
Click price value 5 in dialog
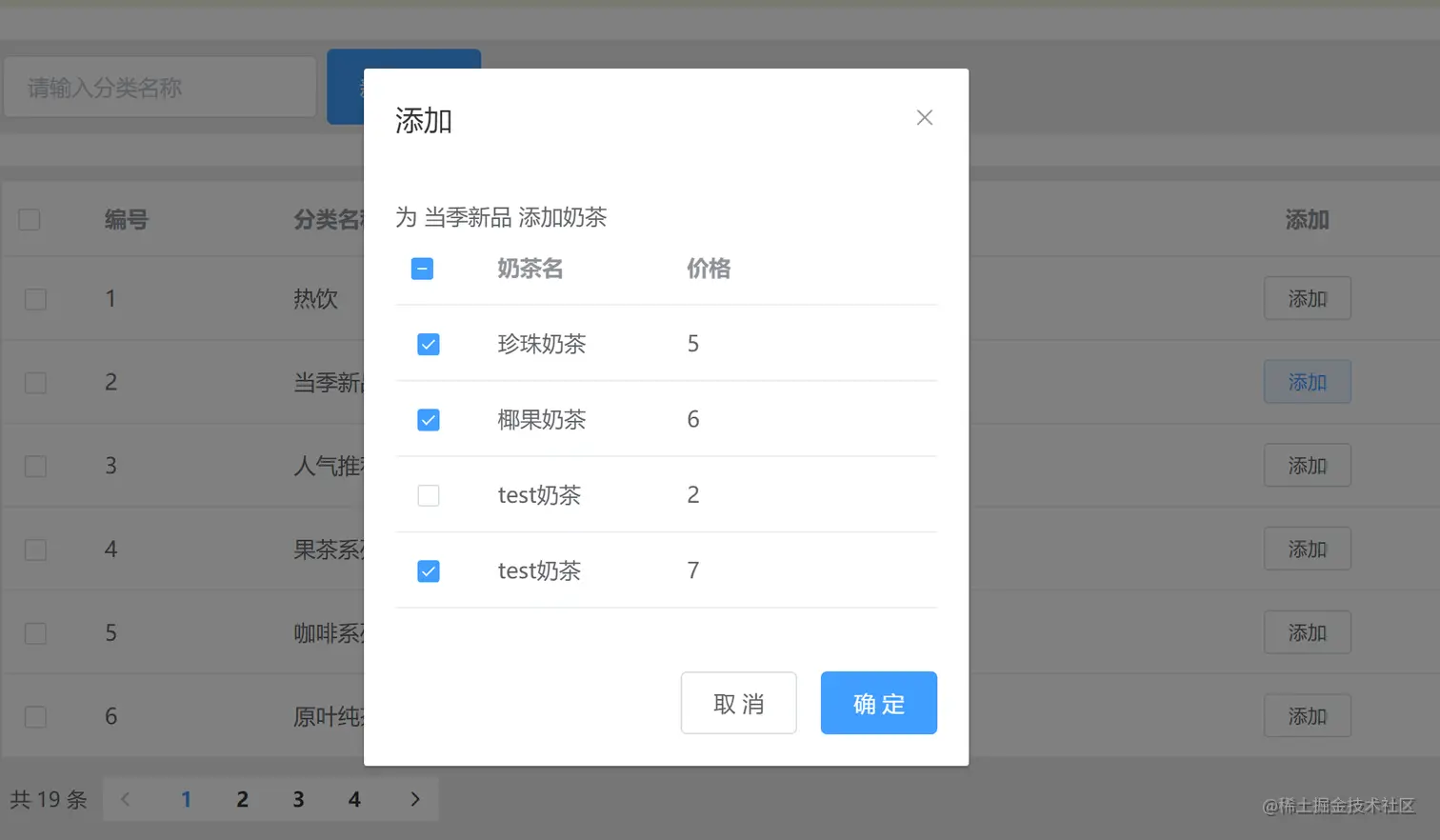coord(693,344)
